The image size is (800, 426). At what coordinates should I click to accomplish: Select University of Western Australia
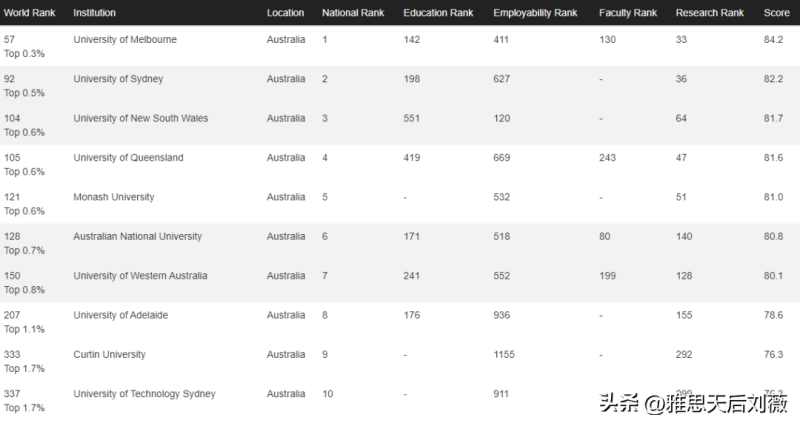point(141,276)
